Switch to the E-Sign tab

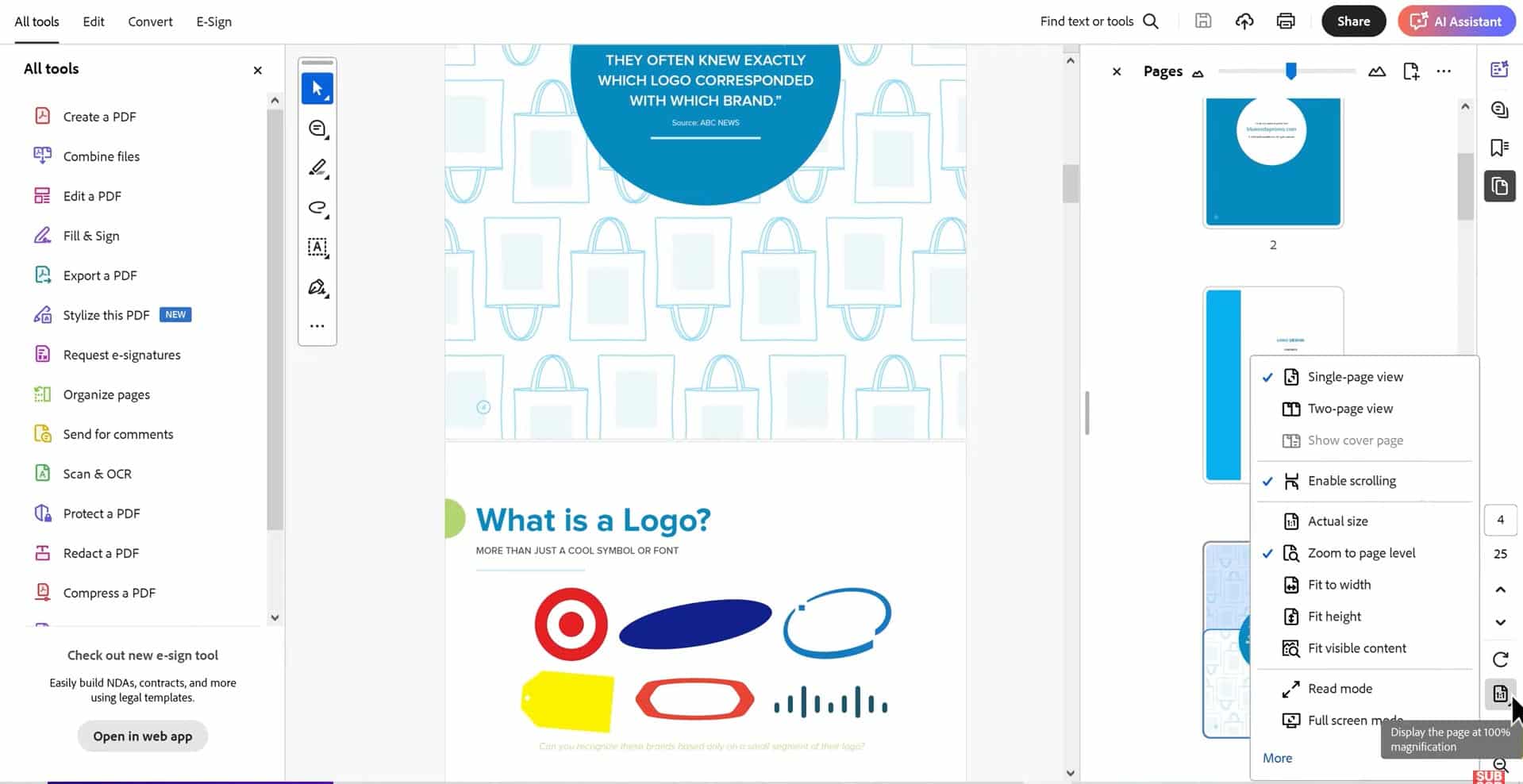click(213, 21)
